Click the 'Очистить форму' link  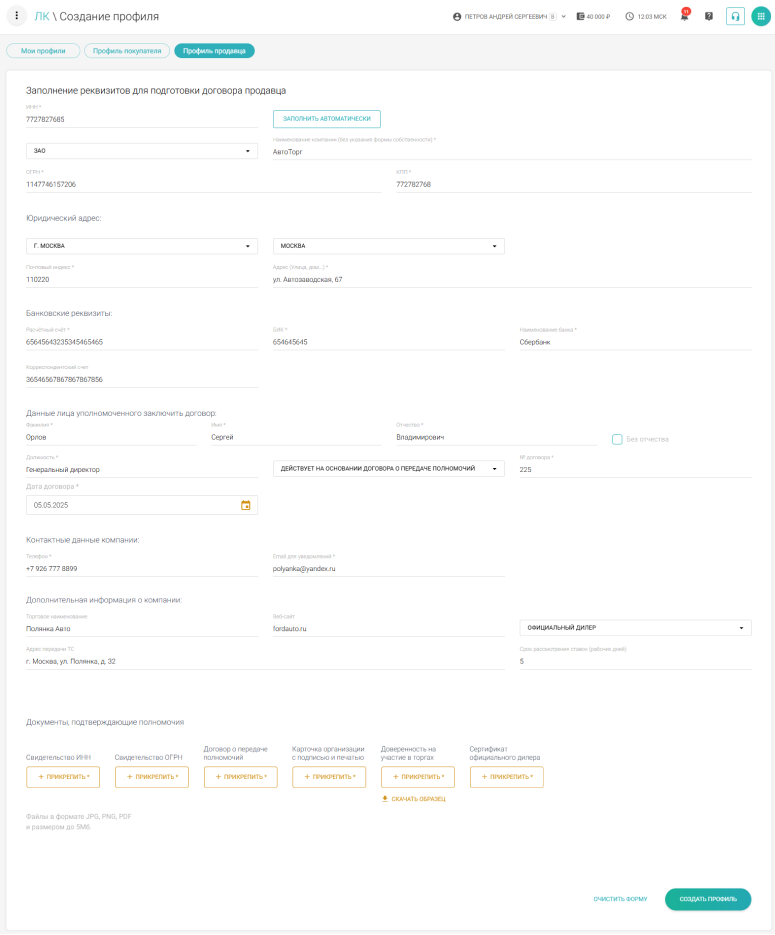[x=620, y=899]
